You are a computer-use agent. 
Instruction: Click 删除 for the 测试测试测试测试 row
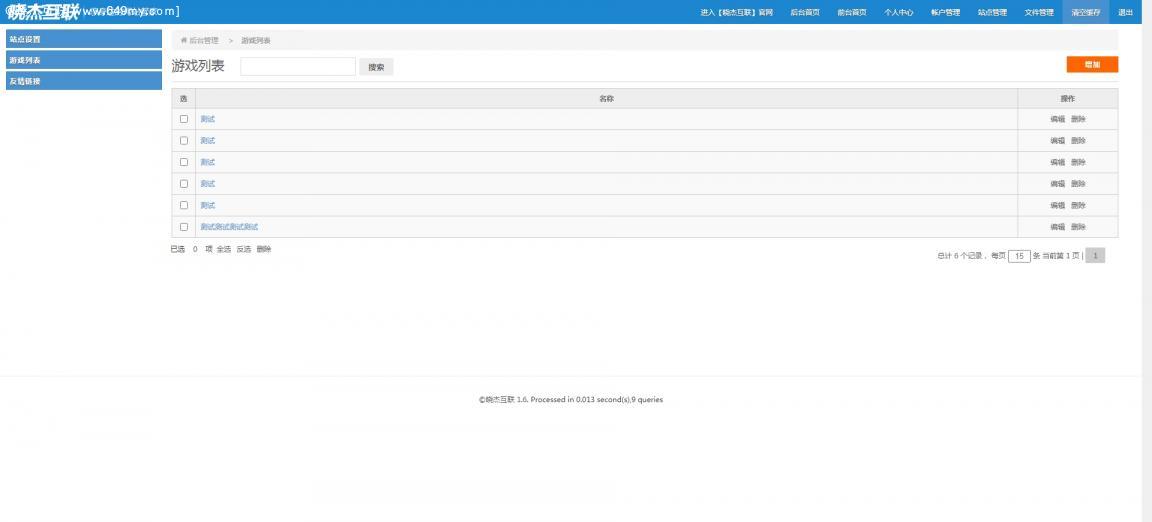(1078, 226)
